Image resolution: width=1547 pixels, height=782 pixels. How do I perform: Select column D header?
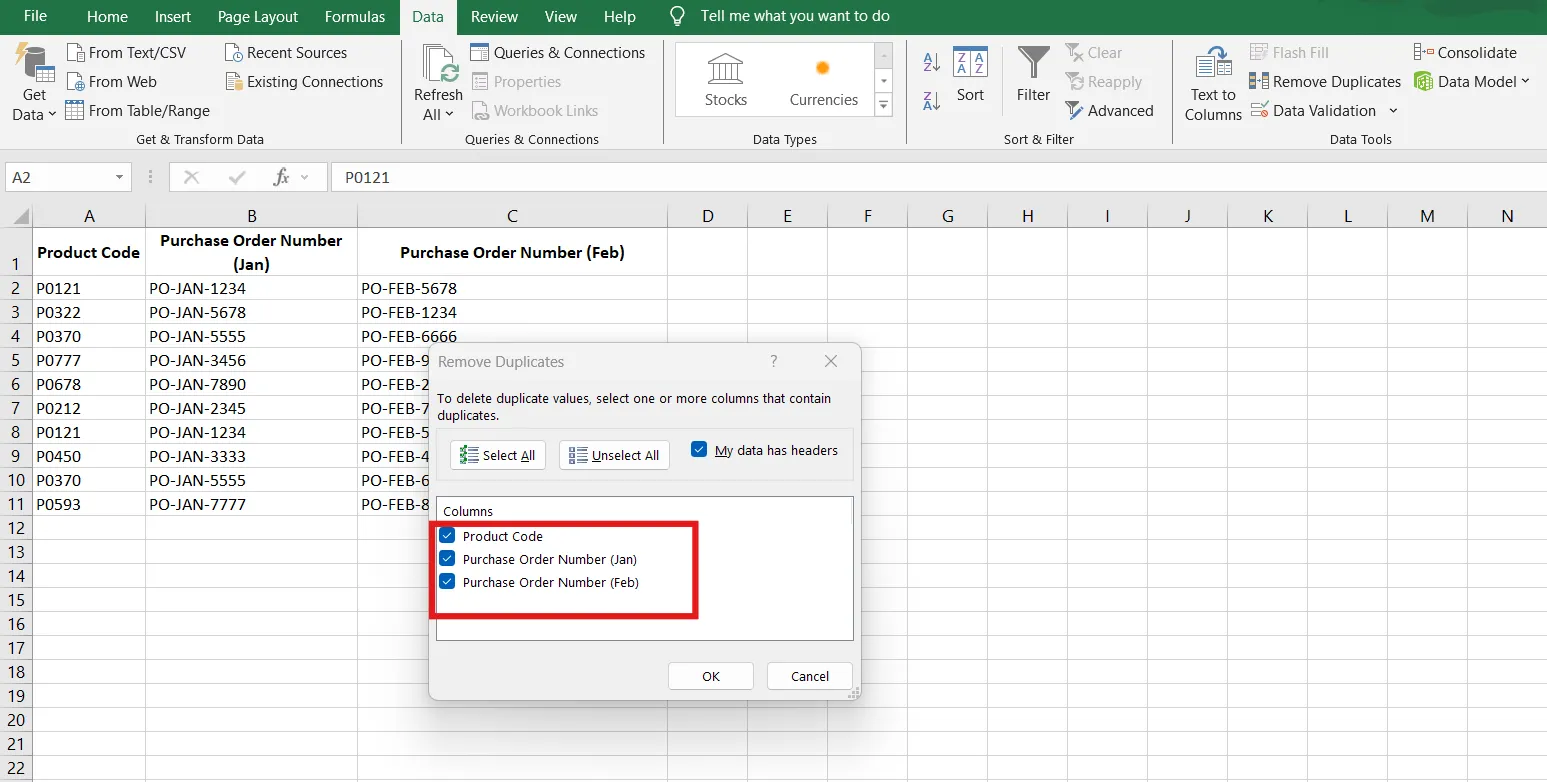[707, 216]
